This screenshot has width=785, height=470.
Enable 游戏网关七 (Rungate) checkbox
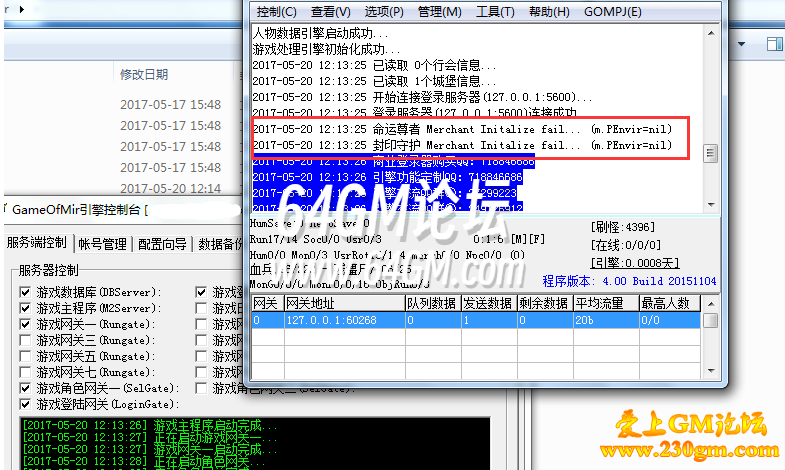(x=25, y=372)
